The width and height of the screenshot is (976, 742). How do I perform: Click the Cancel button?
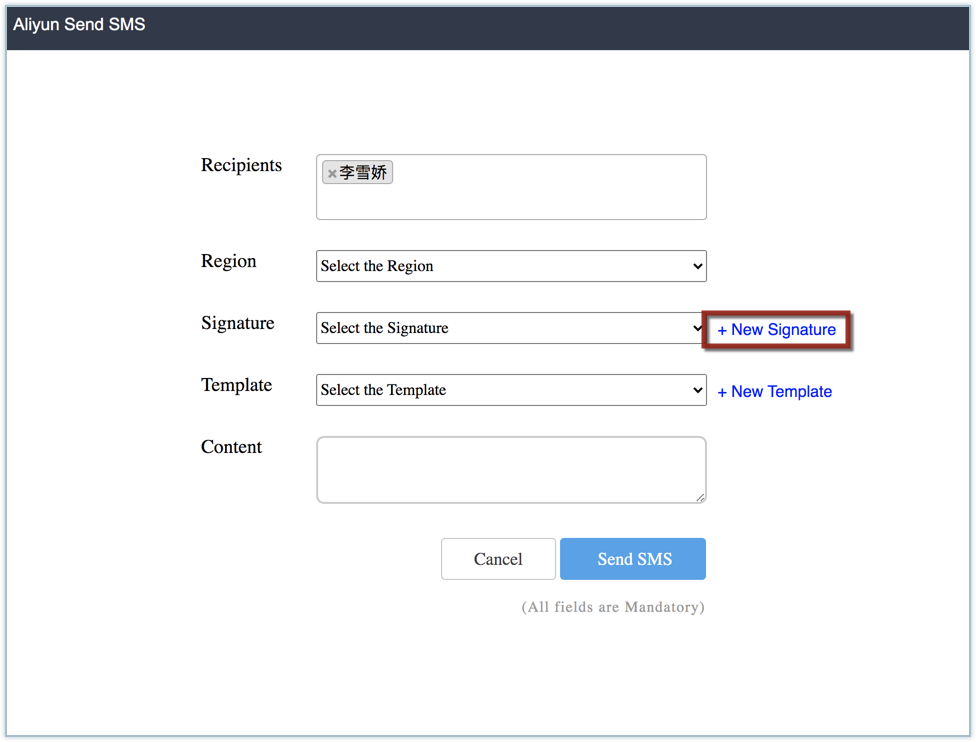click(498, 559)
